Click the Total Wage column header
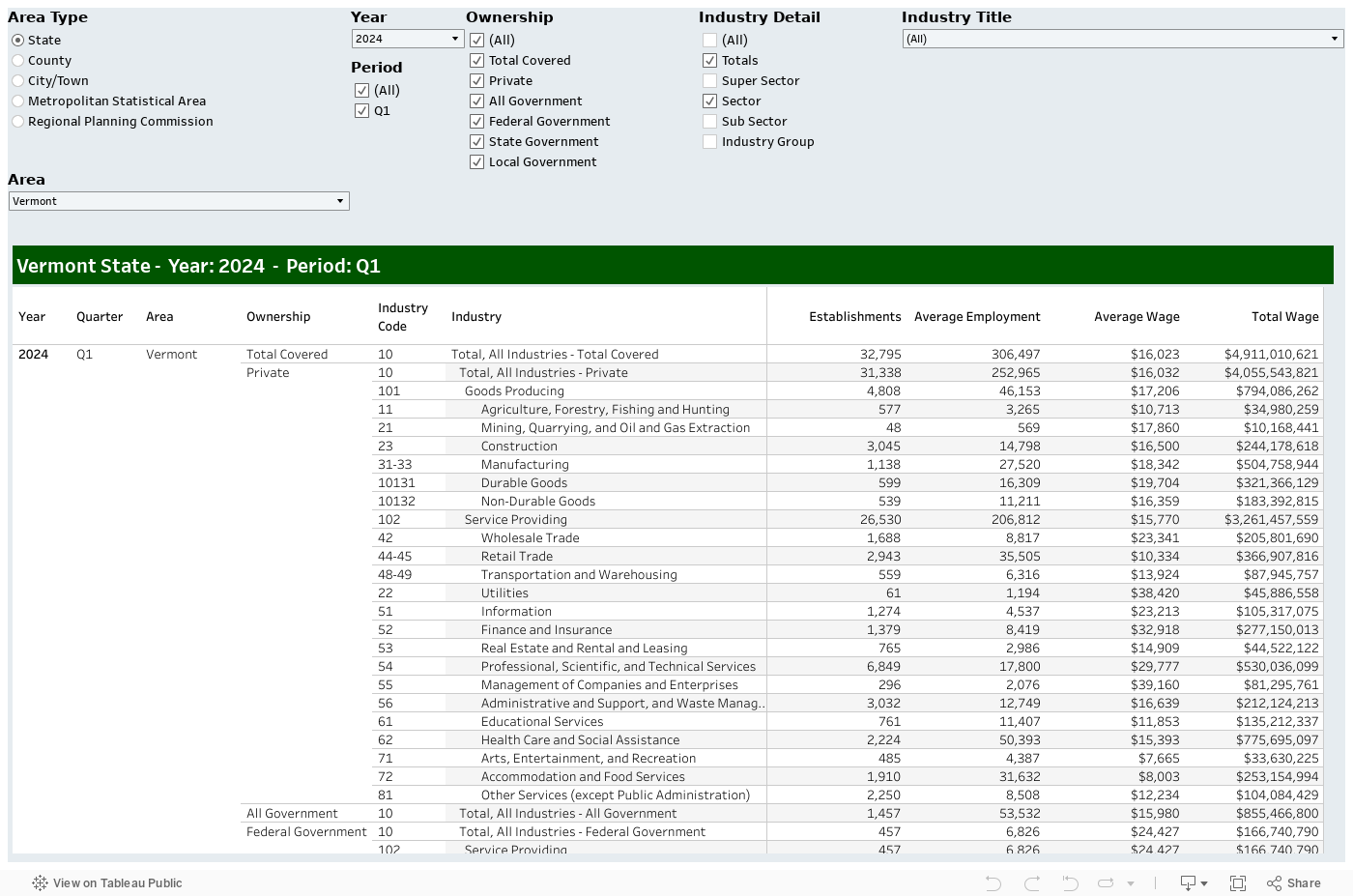Image resolution: width=1353 pixels, height=896 pixels. point(1285,316)
